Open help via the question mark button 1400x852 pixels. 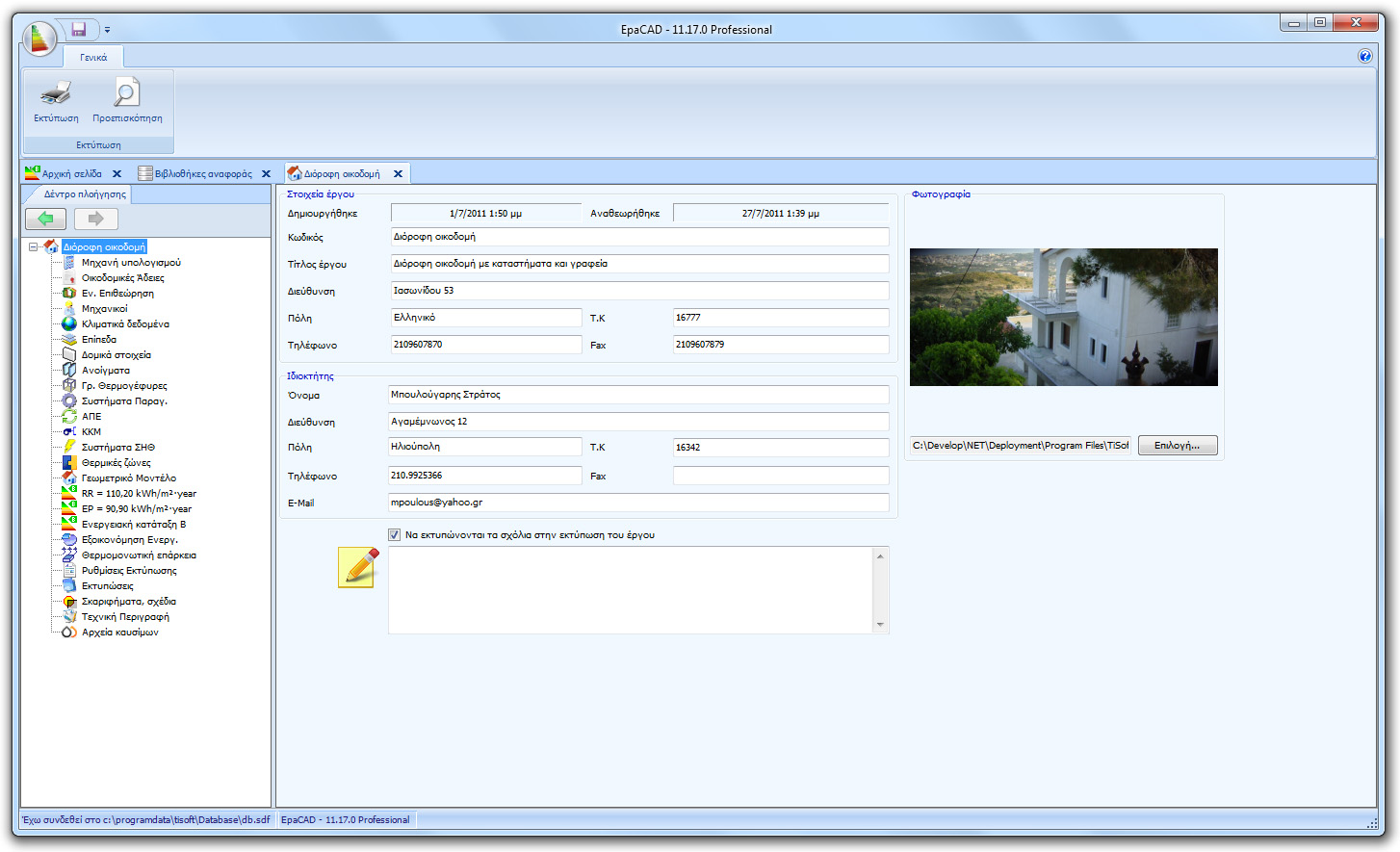(x=1365, y=56)
